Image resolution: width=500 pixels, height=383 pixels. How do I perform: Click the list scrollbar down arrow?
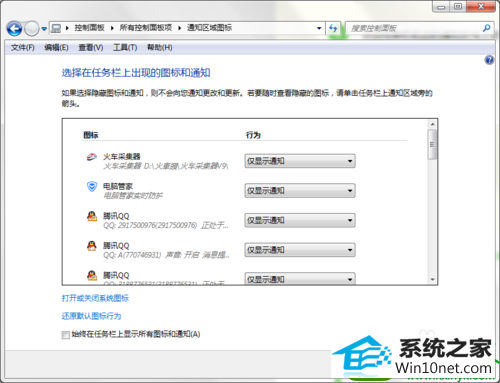coord(432,279)
